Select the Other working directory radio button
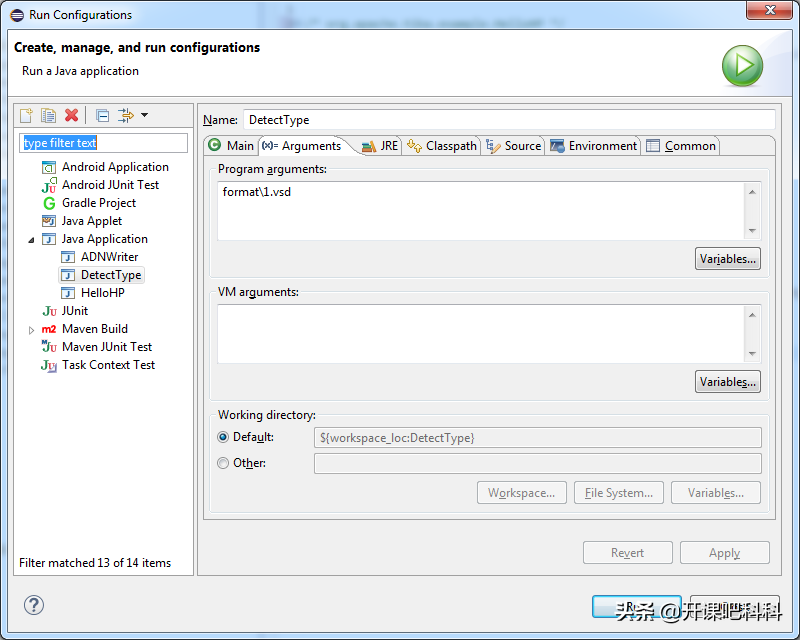800x640 pixels. tap(223, 463)
